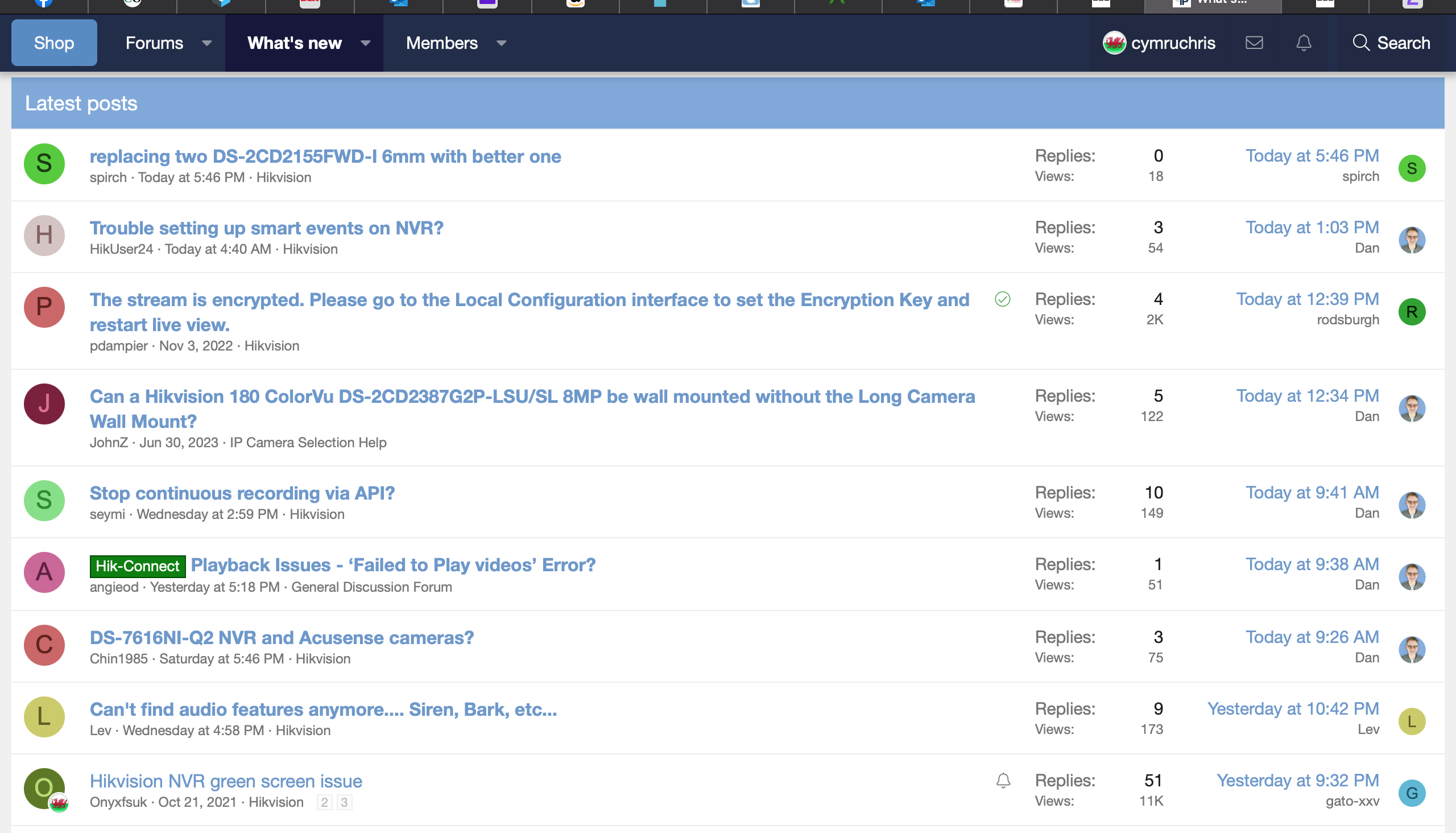Image resolution: width=1456 pixels, height=833 pixels.
Task: Click seymi's light green S avatar
Action: (44, 501)
